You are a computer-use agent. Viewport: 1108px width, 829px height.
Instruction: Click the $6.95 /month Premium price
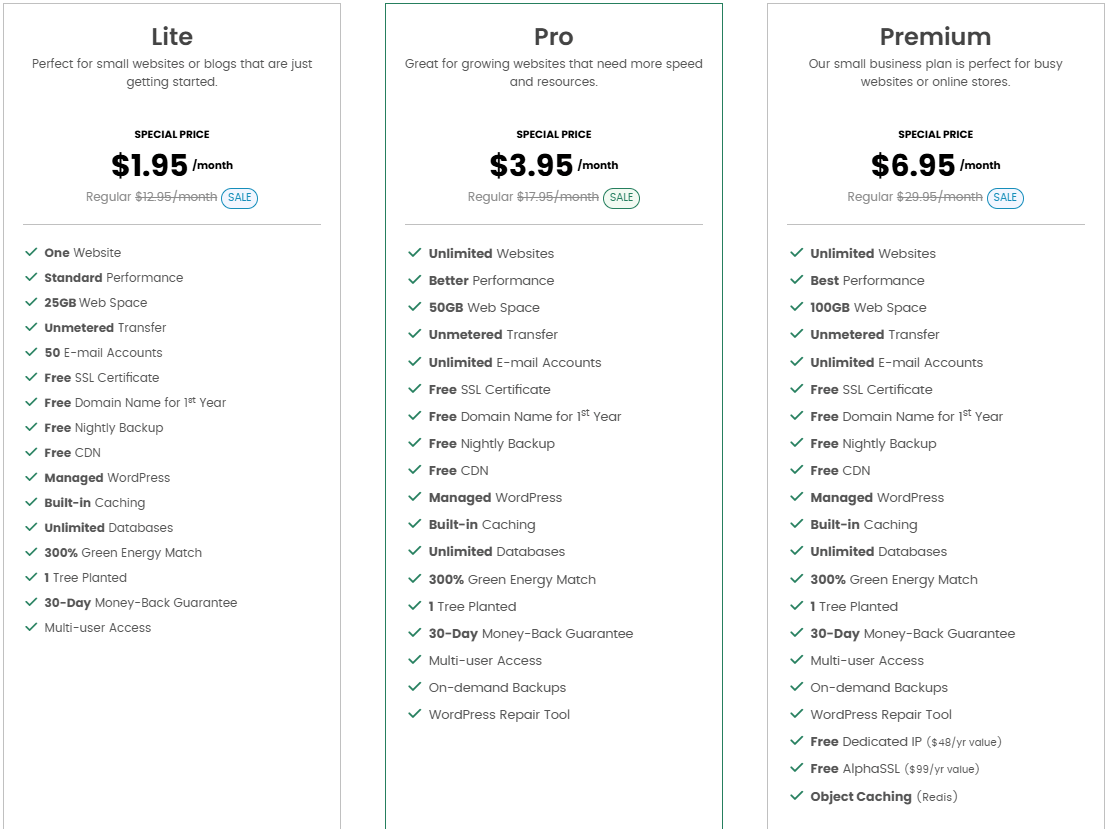(x=935, y=165)
